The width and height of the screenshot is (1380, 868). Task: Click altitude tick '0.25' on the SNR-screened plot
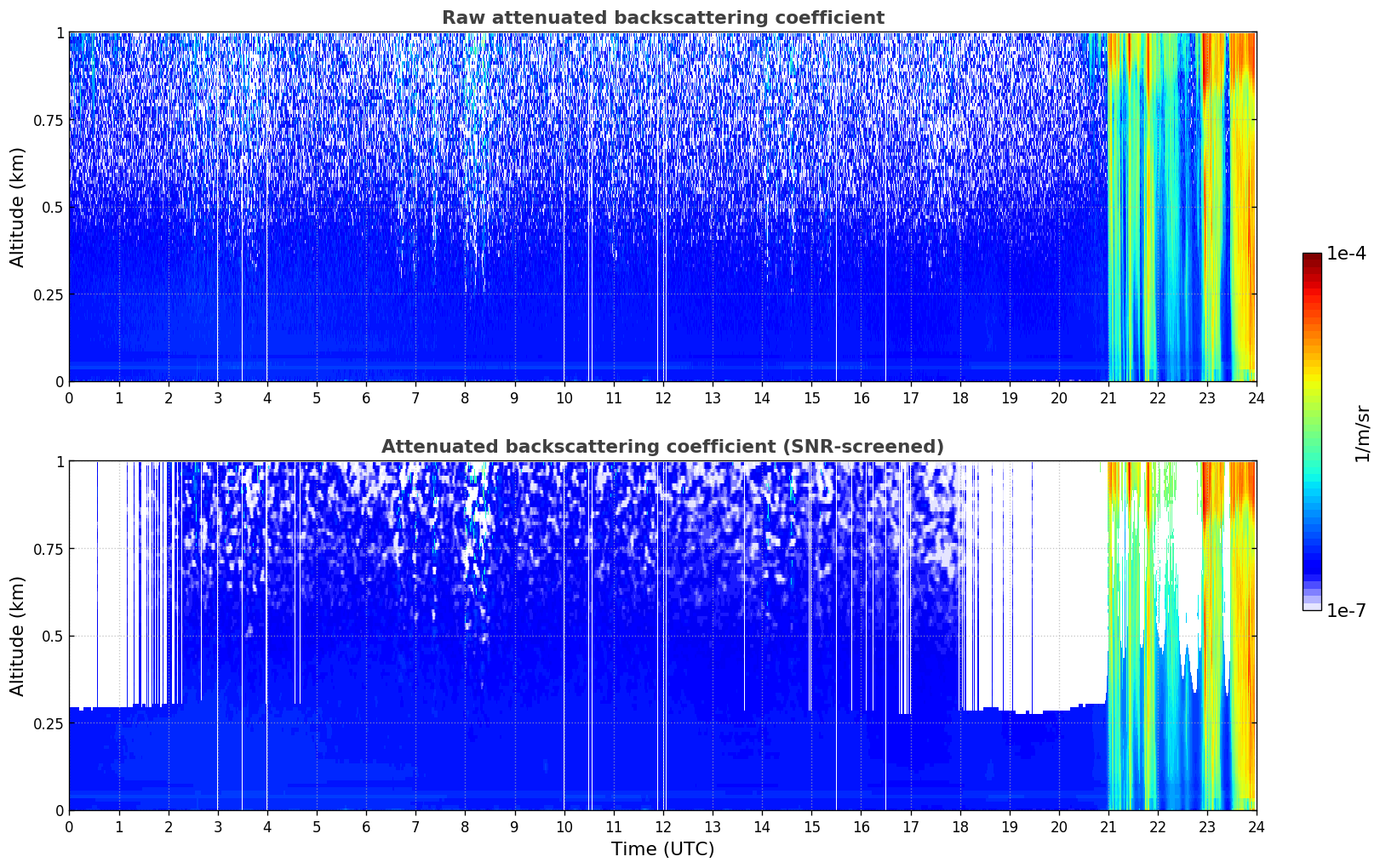point(50,723)
